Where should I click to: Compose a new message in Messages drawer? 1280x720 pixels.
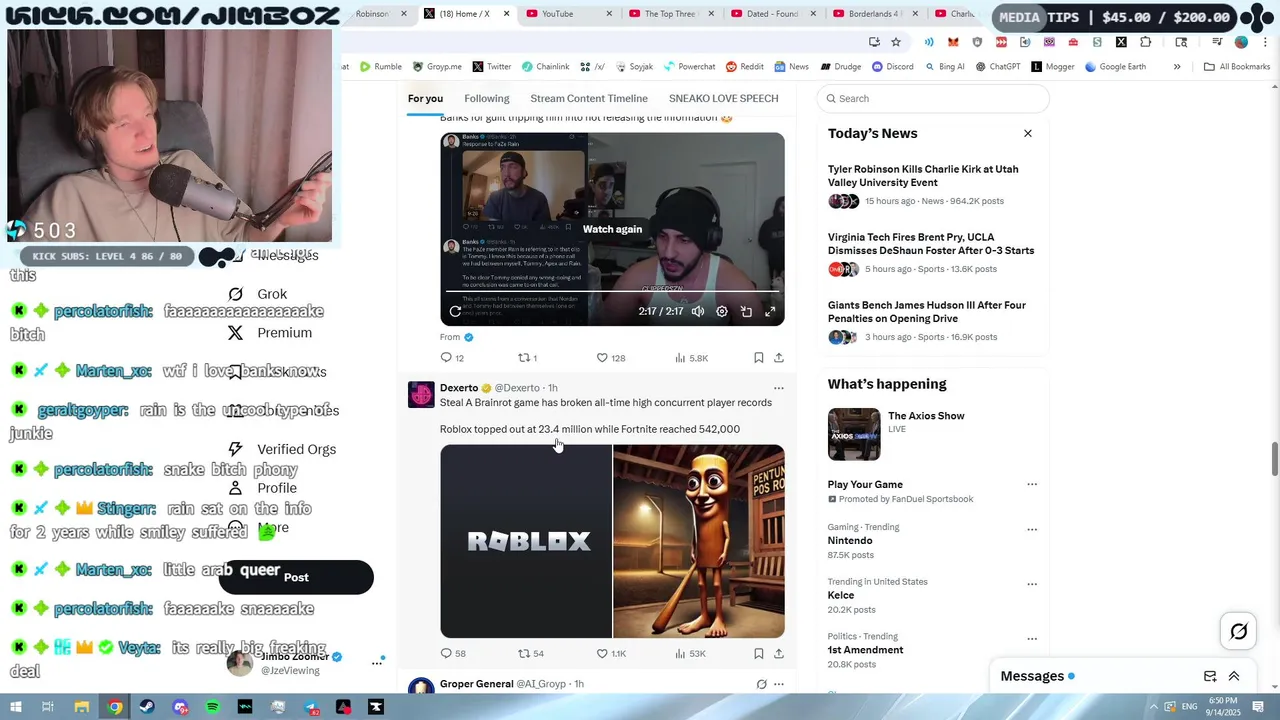1210,676
